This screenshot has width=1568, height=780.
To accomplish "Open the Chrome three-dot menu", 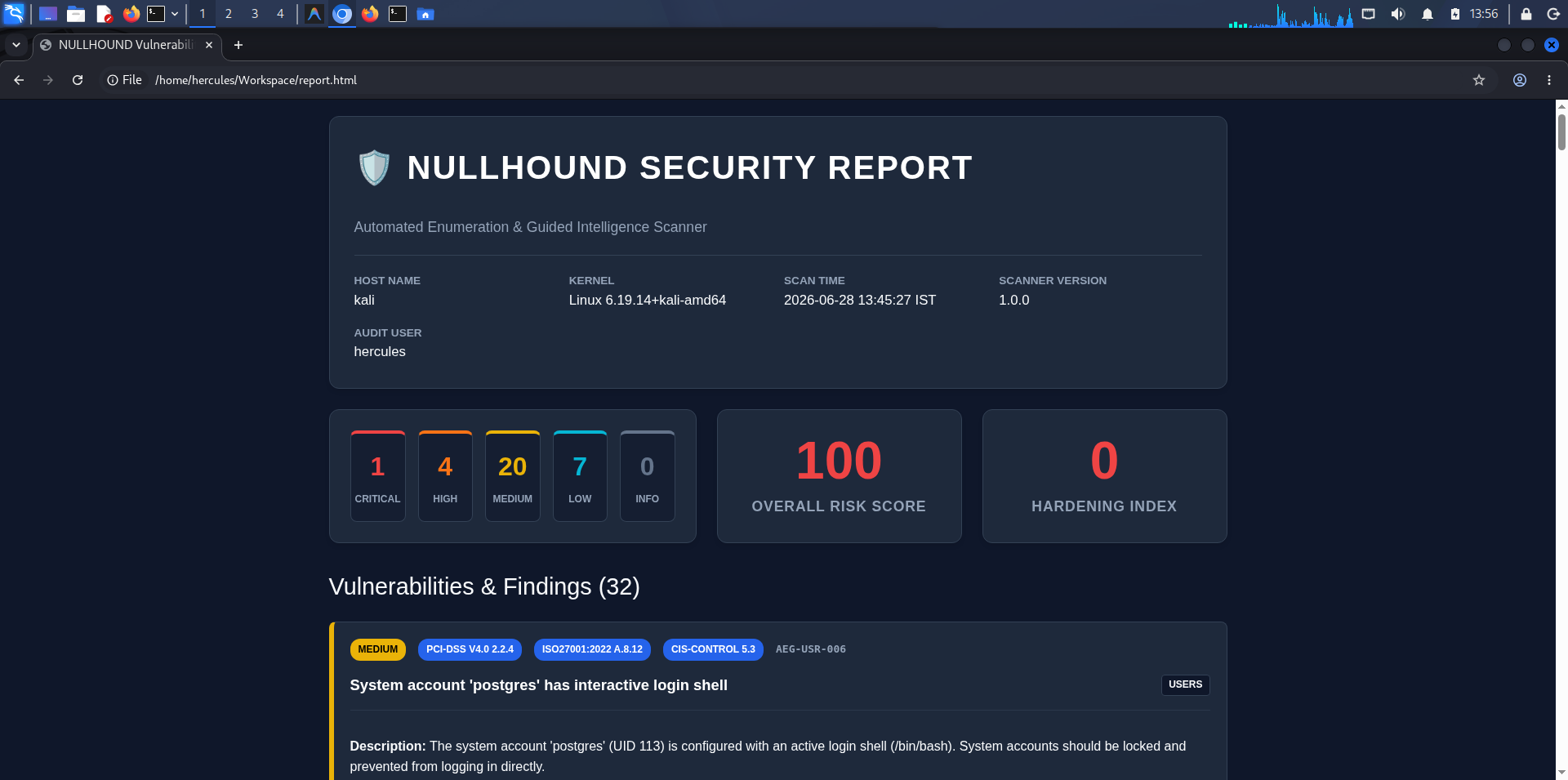I will point(1549,80).
